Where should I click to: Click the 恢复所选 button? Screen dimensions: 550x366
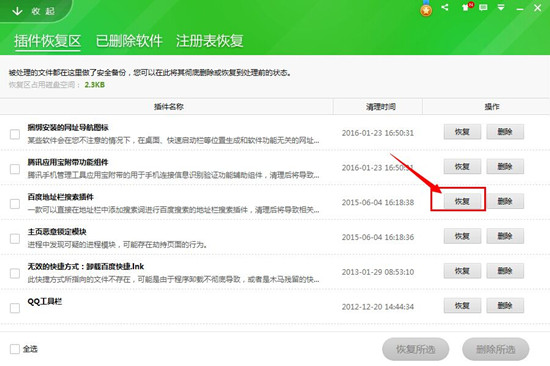[415, 349]
